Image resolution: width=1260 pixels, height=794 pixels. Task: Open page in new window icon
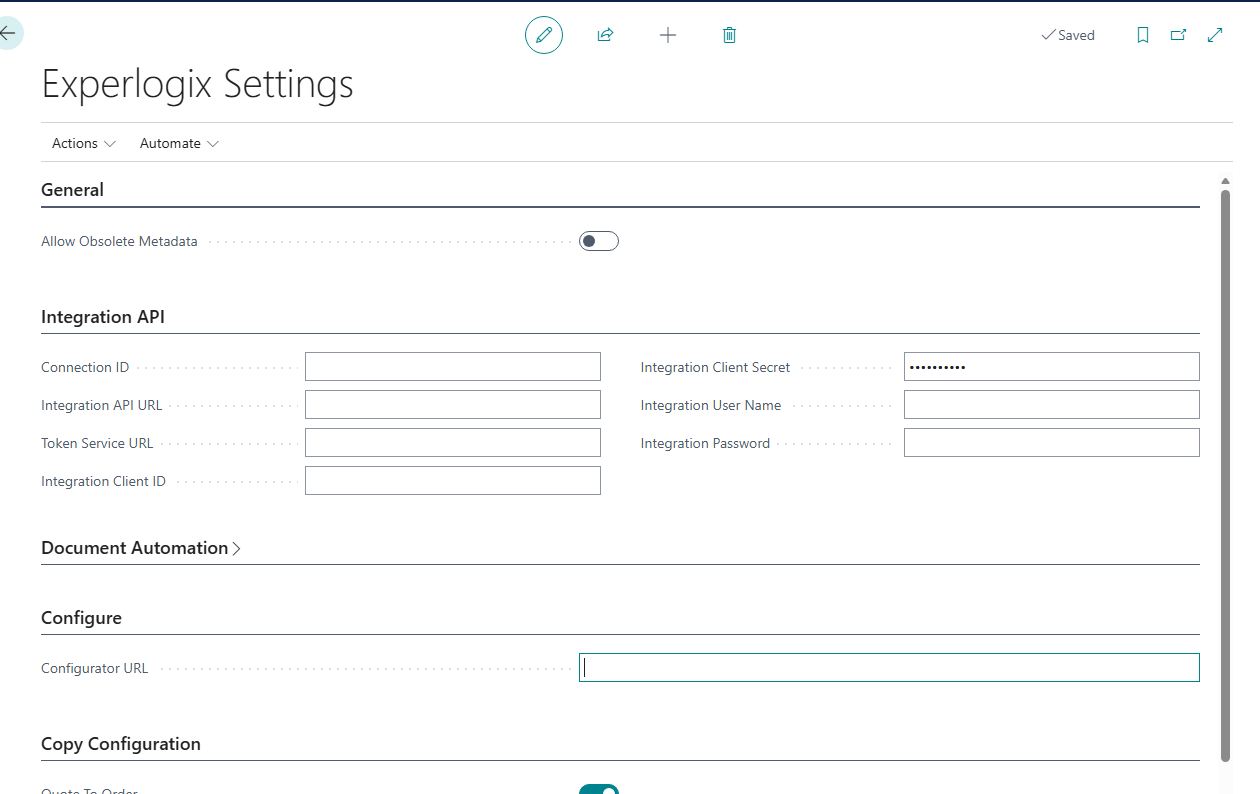pyautogui.click(x=1179, y=35)
